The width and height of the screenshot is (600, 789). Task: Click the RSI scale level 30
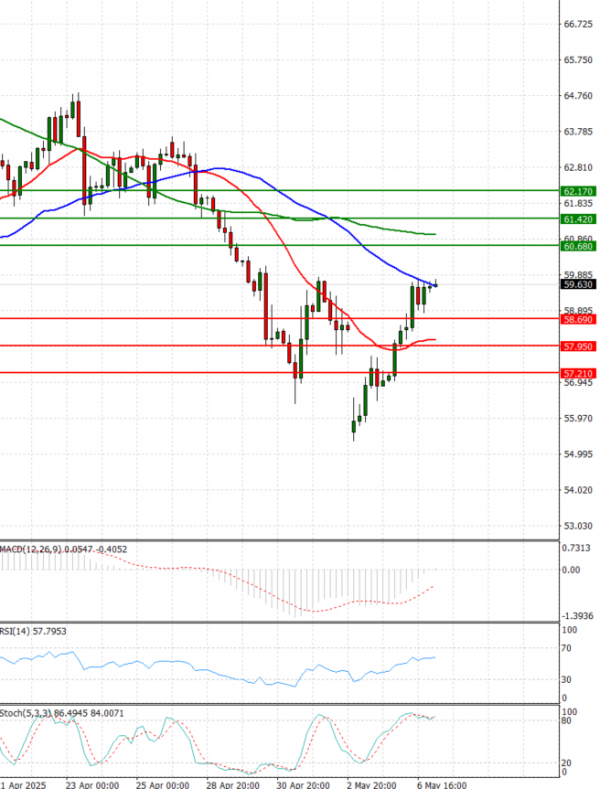coord(567,680)
